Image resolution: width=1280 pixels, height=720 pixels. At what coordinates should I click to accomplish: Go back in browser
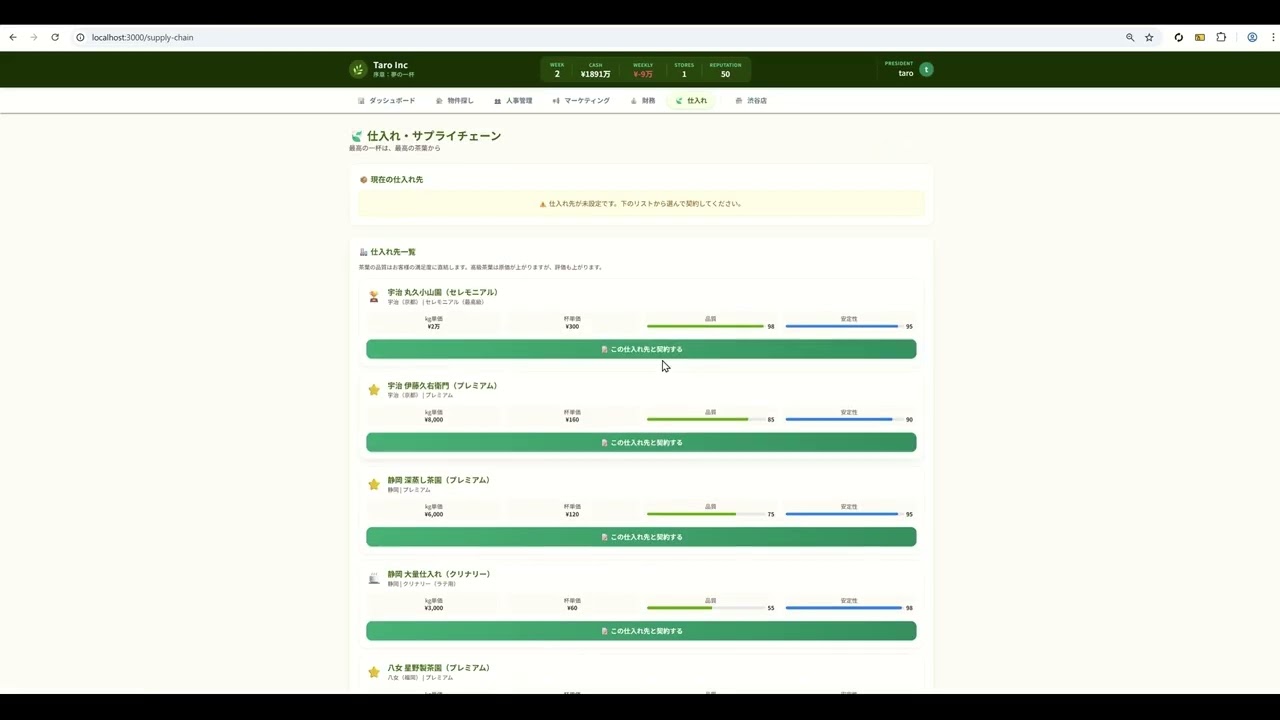point(13,37)
